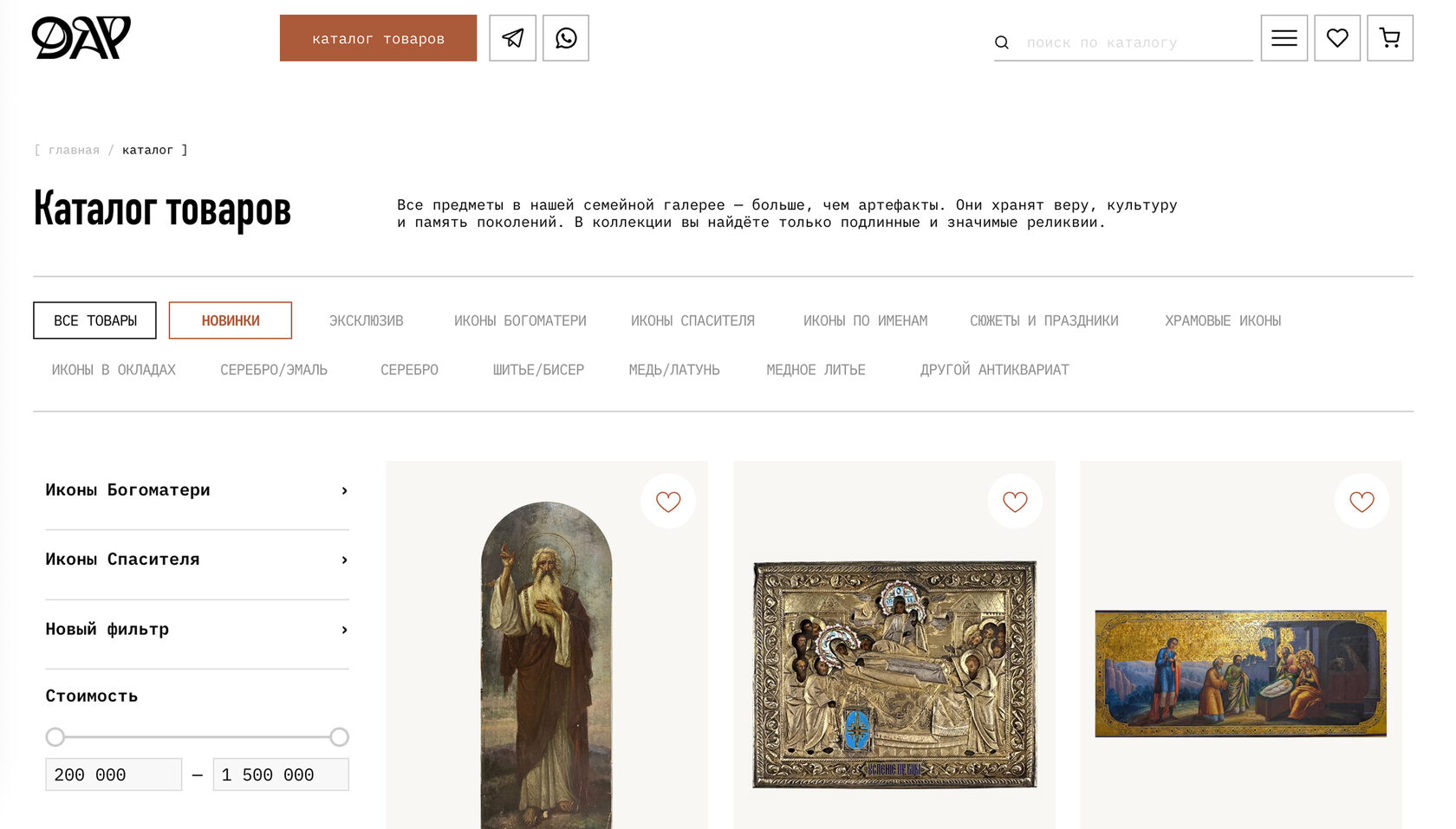Select the МЕДЬ/ЛАТУНЬ category
Viewport: 1456px width, 829px height.
pos(674,370)
